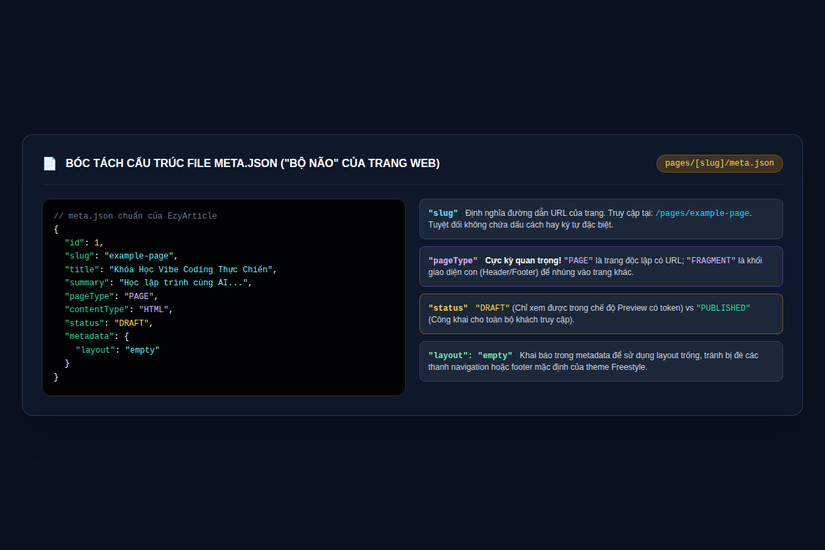Click the code line "pageType": "PAGE"
Screen dimensions: 825x550
click(111, 296)
